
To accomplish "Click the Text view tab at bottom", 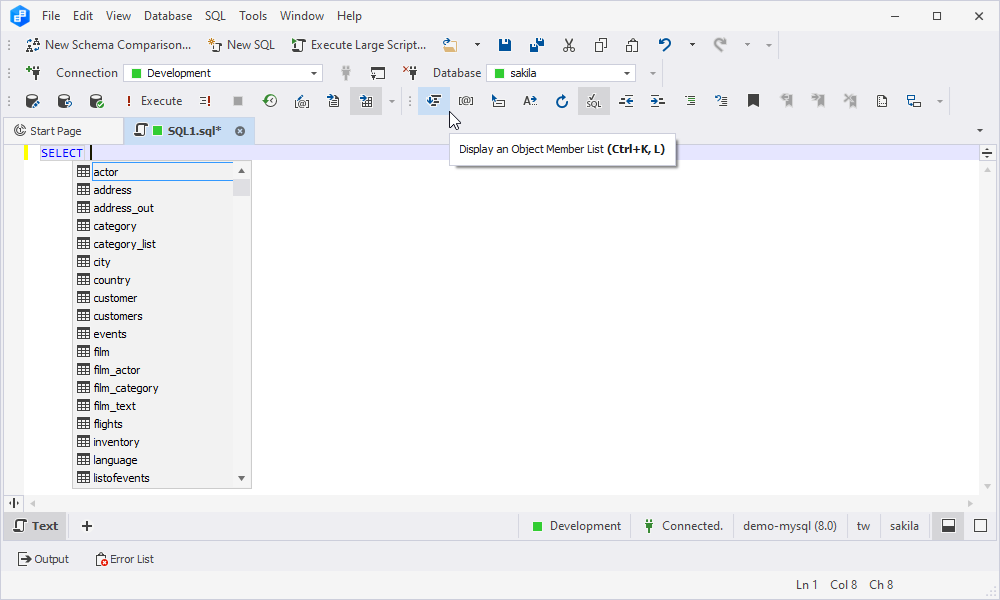I will (36, 526).
